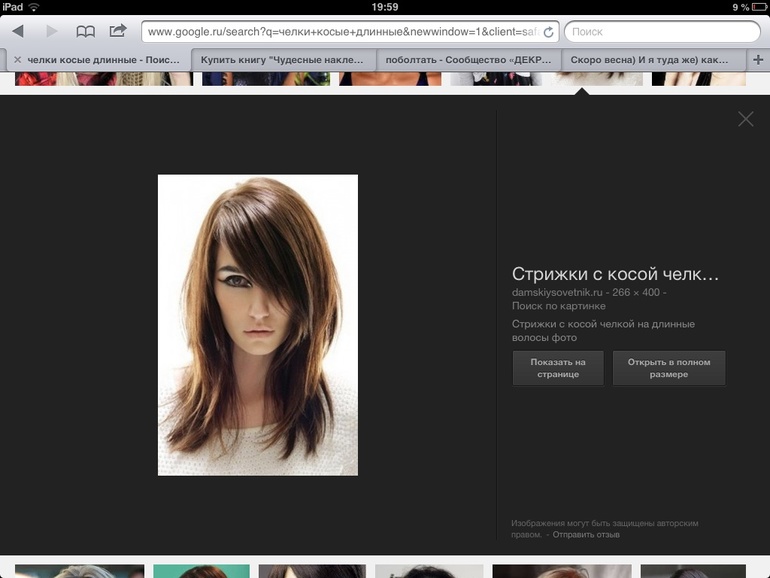Image resolution: width=770 pixels, height=578 pixels.
Task: Switch to the "поболтать" tab
Action: [x=469, y=60]
